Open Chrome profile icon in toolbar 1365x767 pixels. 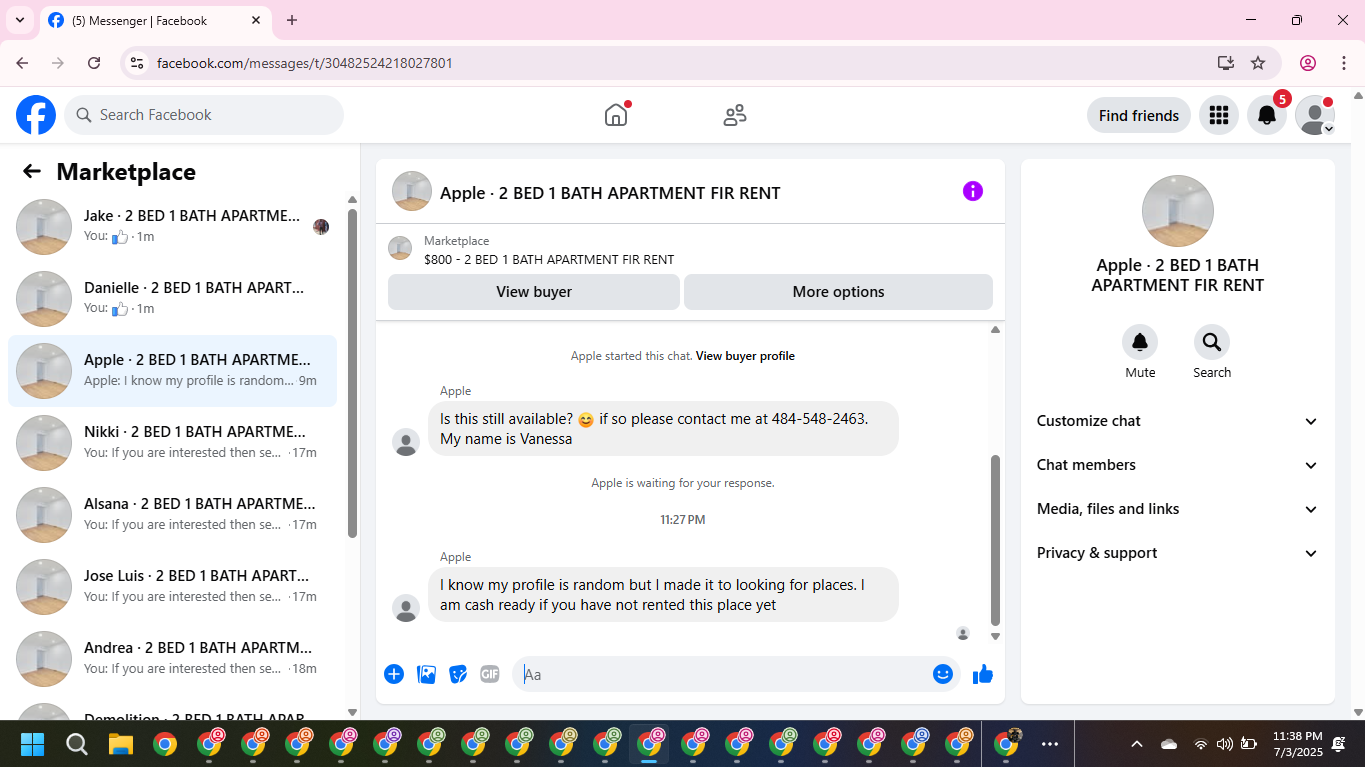(1308, 63)
